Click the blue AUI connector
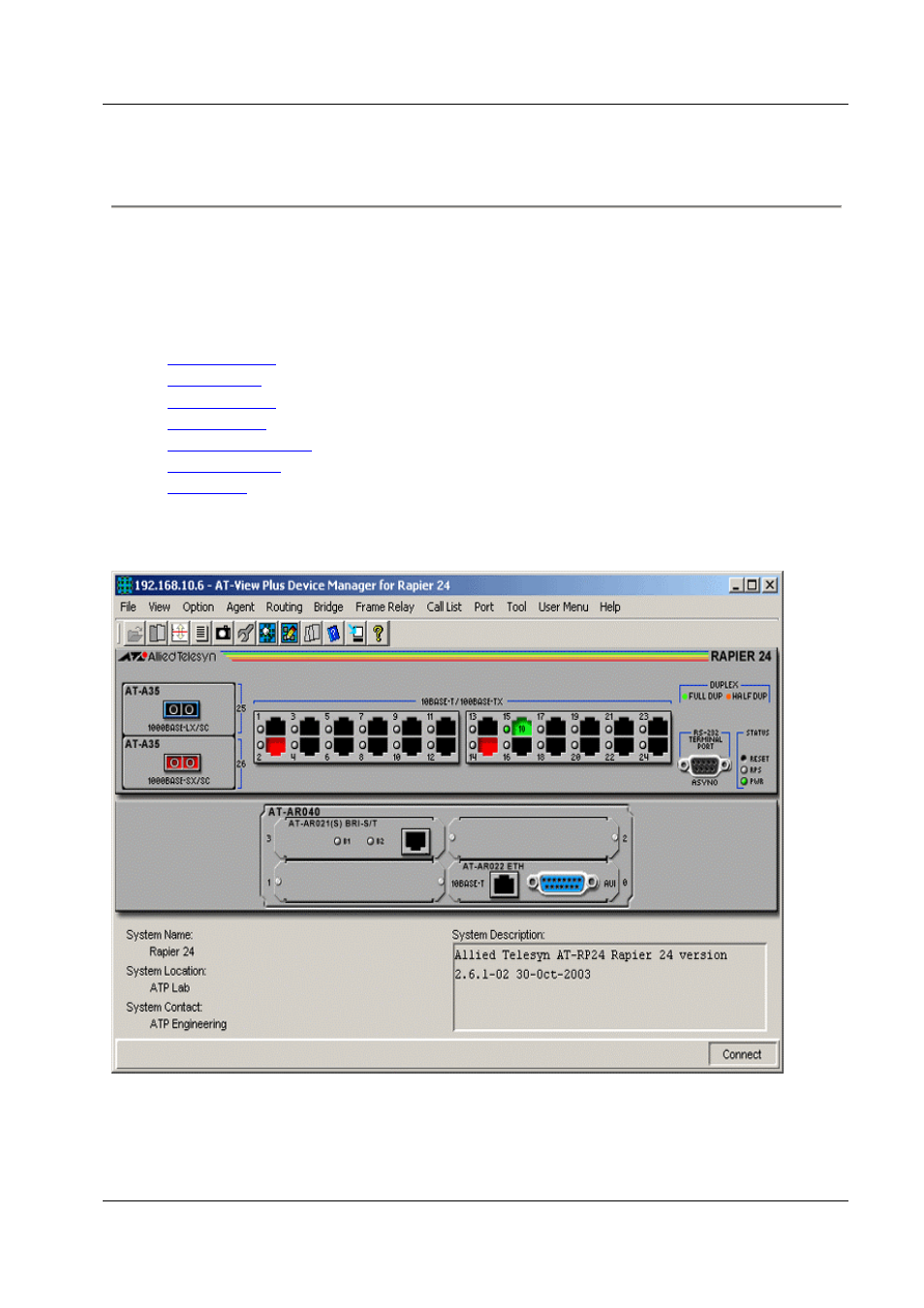This screenshot has width=924, height=1308. pos(563,884)
